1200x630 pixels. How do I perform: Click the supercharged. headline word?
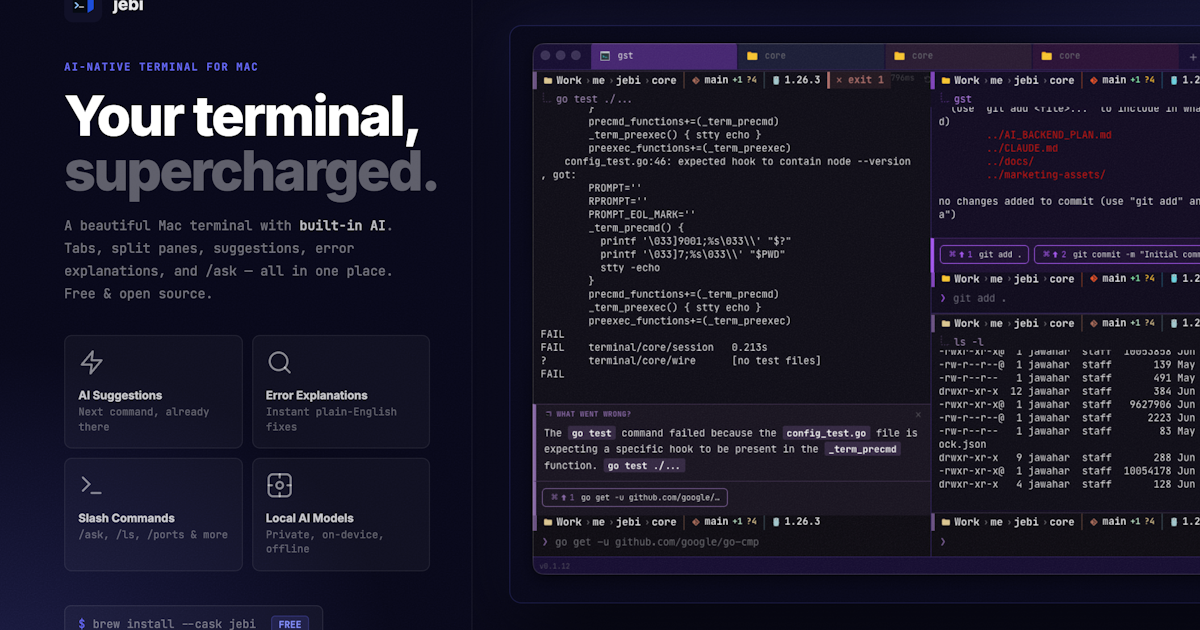(x=251, y=173)
